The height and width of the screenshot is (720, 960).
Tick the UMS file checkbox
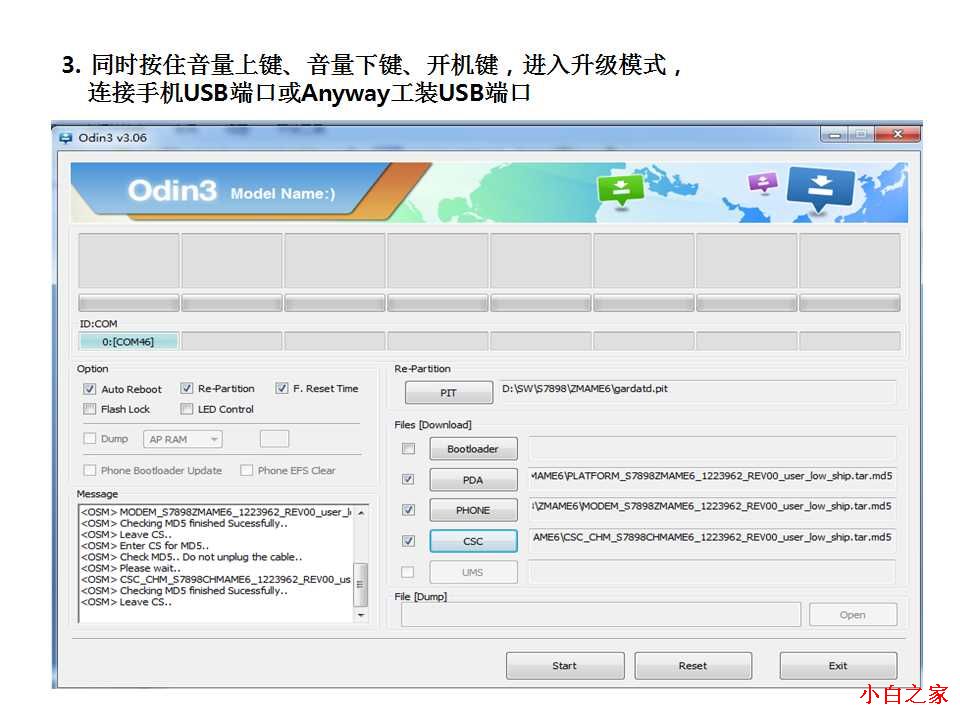408,572
